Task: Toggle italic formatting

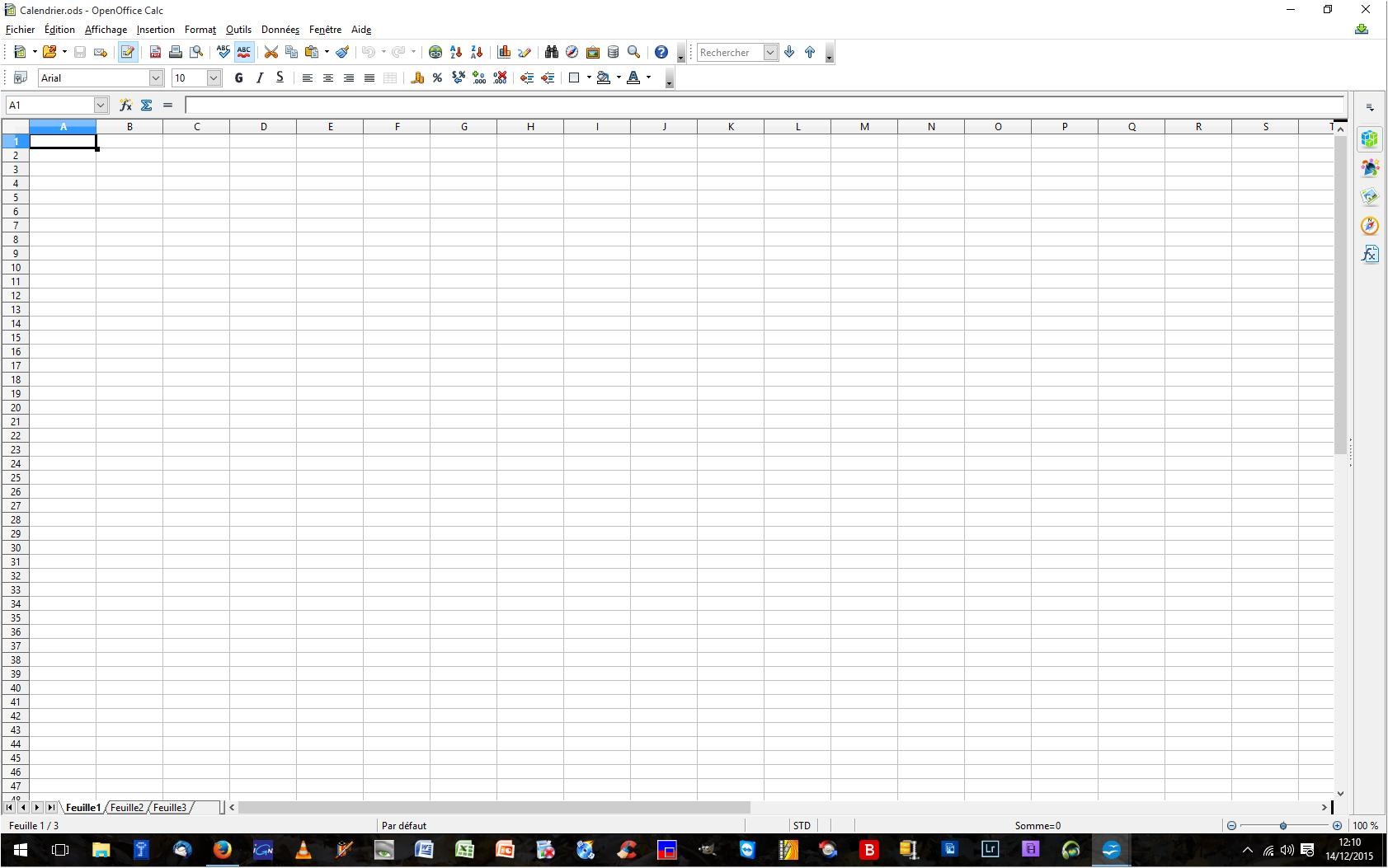Action: point(260,77)
